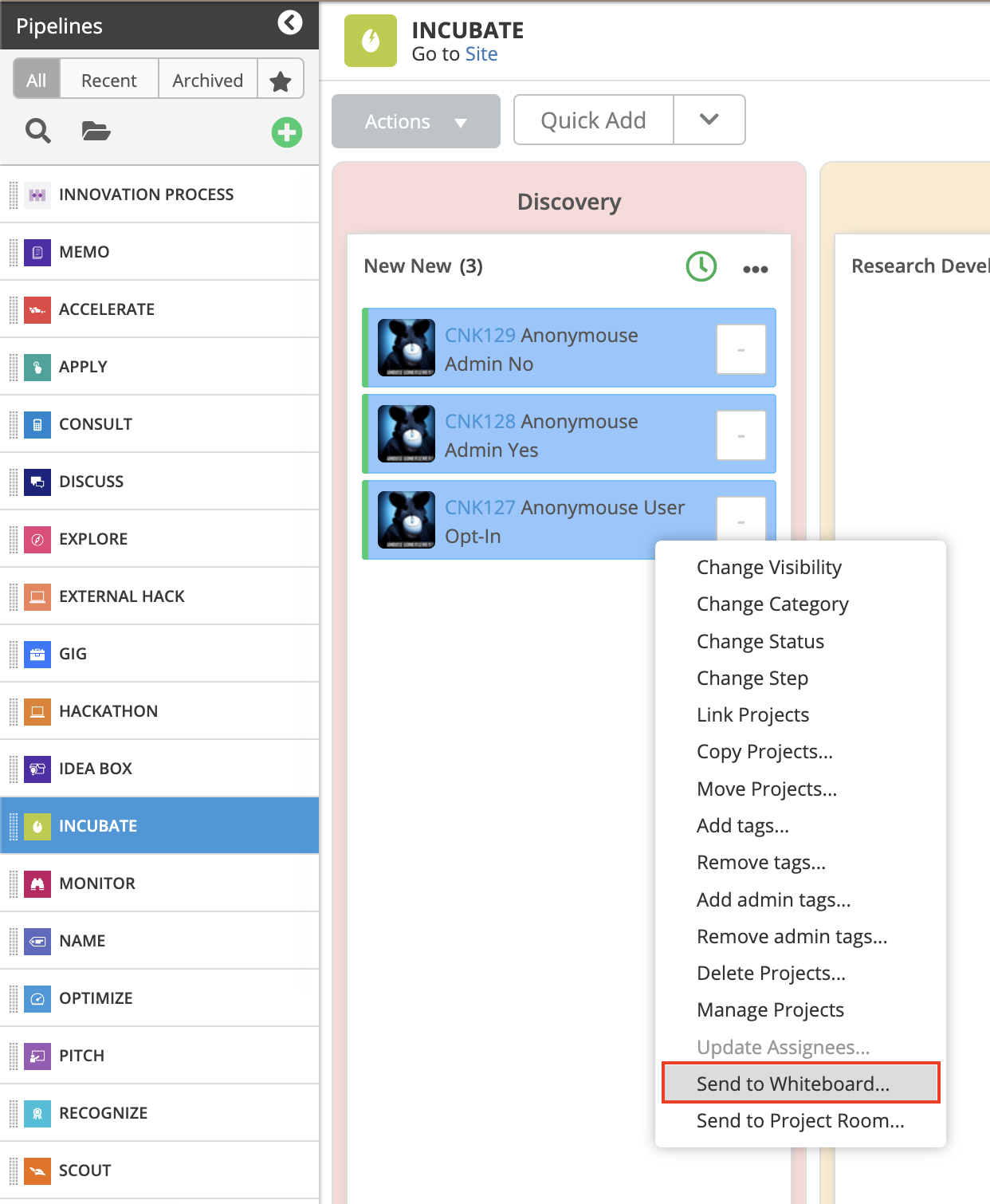Open the CNK128 project link
Viewport: 990px width, 1204px height.
(x=480, y=422)
